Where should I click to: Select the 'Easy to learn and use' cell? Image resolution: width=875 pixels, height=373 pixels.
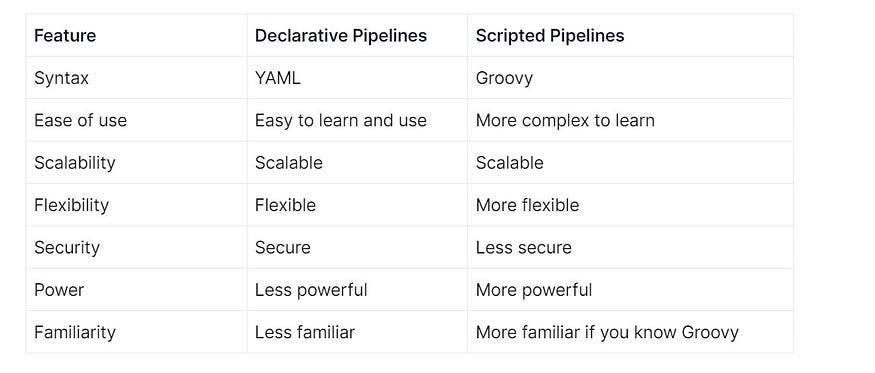coord(341,121)
